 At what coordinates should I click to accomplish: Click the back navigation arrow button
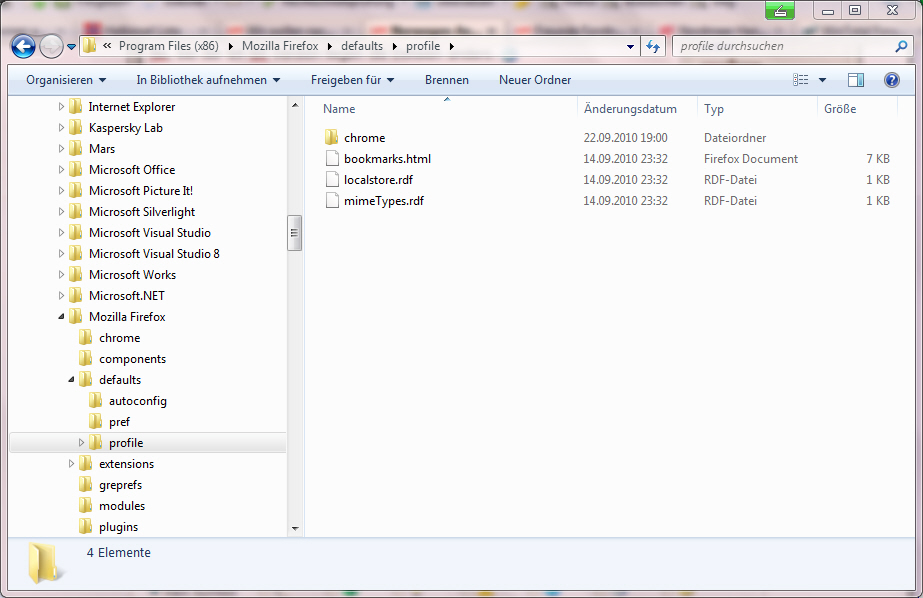point(24,46)
